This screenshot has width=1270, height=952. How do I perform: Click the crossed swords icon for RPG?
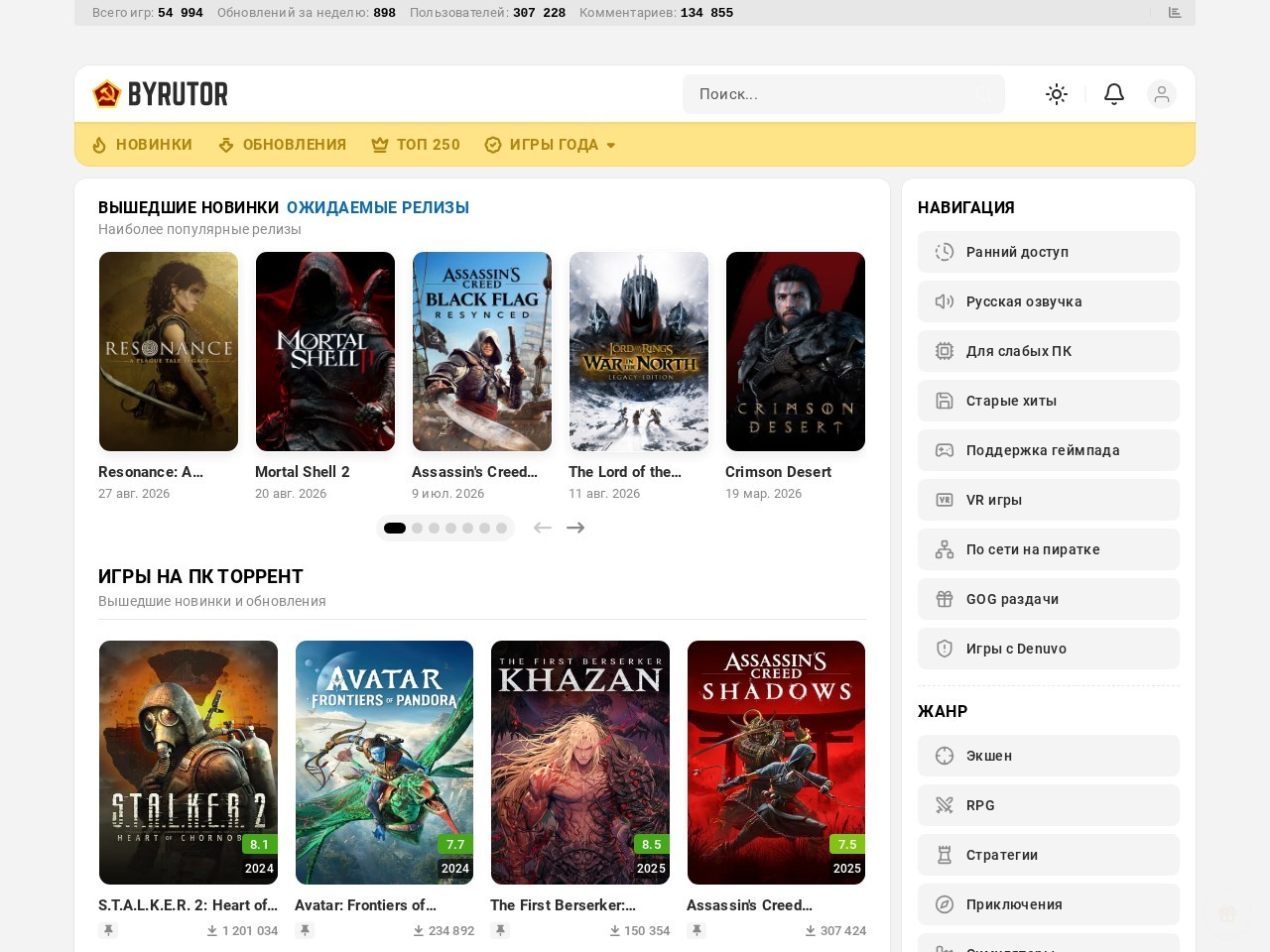[x=945, y=805]
